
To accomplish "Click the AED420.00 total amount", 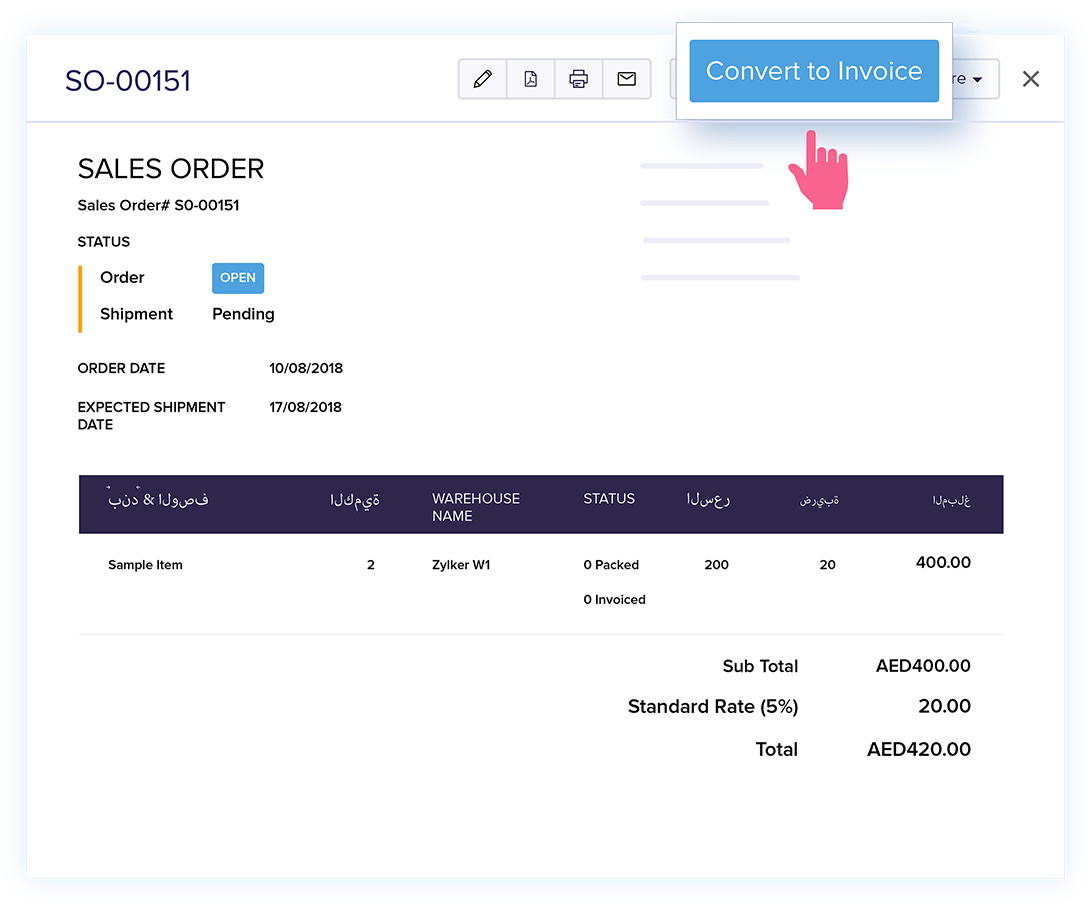I will 918,749.
